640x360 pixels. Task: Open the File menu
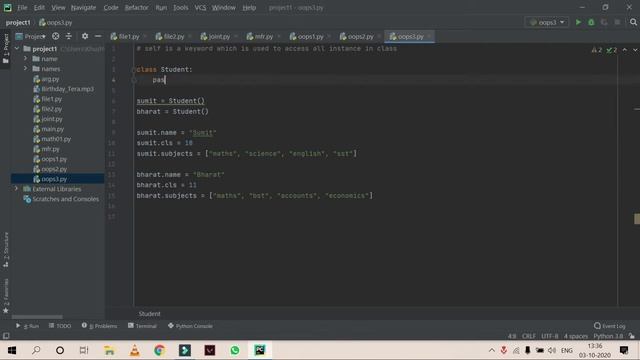tap(22, 7)
